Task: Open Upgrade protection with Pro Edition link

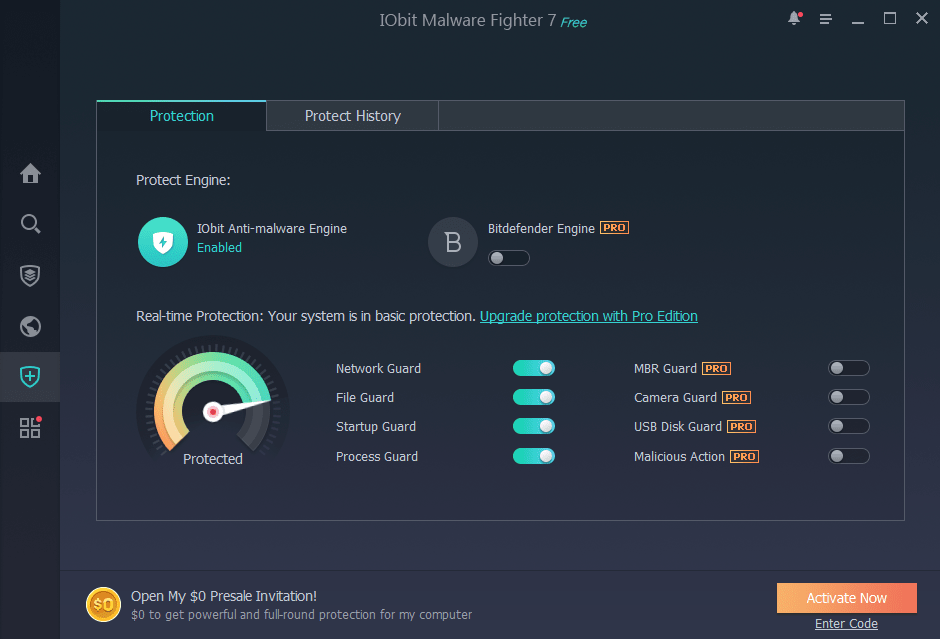Action: pyautogui.click(x=588, y=316)
